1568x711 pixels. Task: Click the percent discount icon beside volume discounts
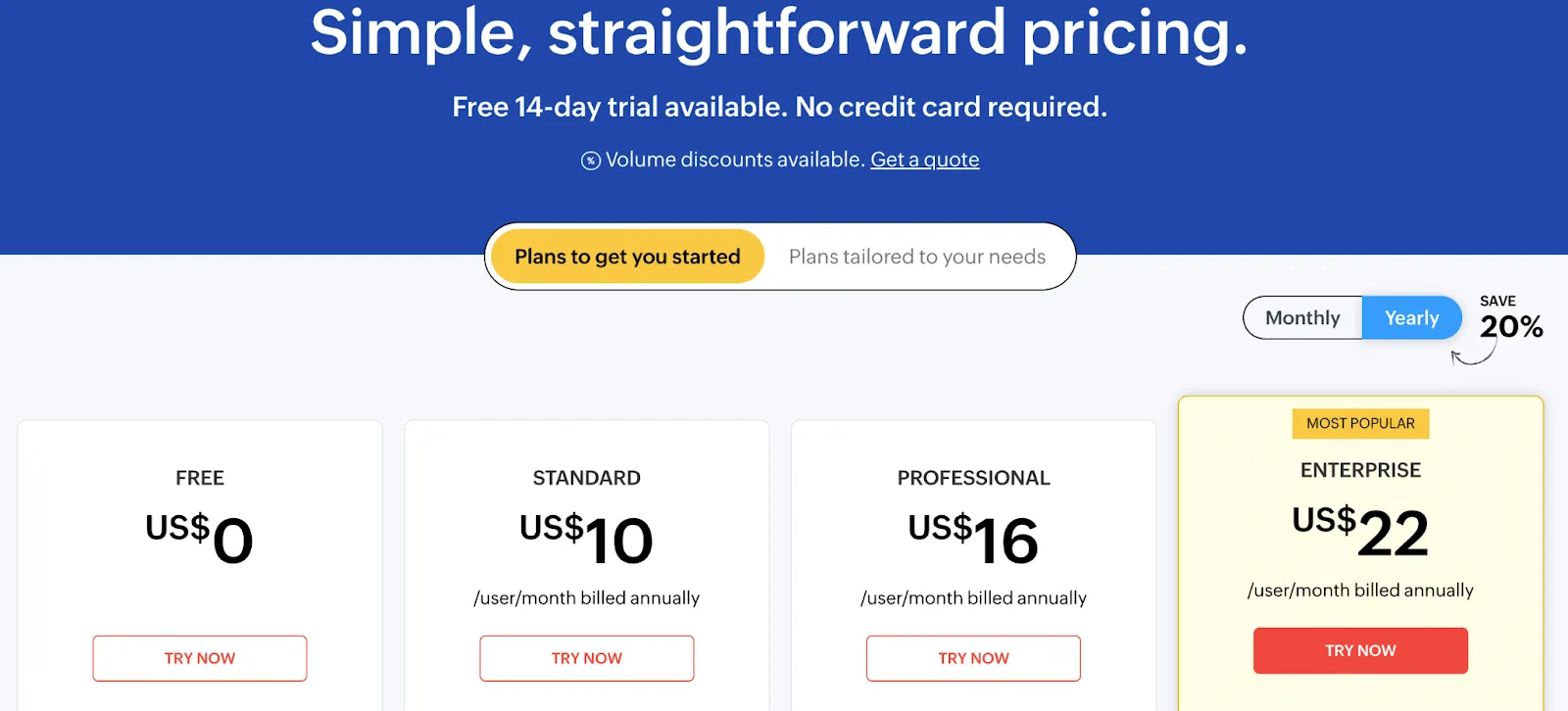(590, 160)
